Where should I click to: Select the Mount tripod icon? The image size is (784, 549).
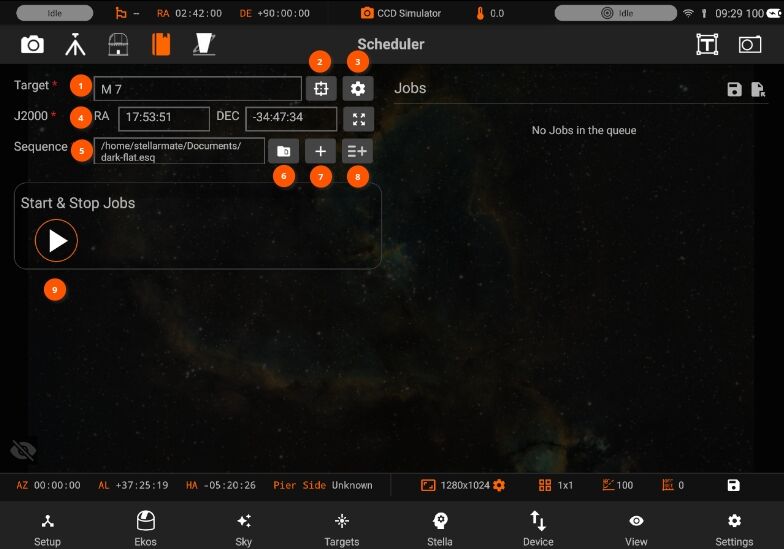point(76,44)
